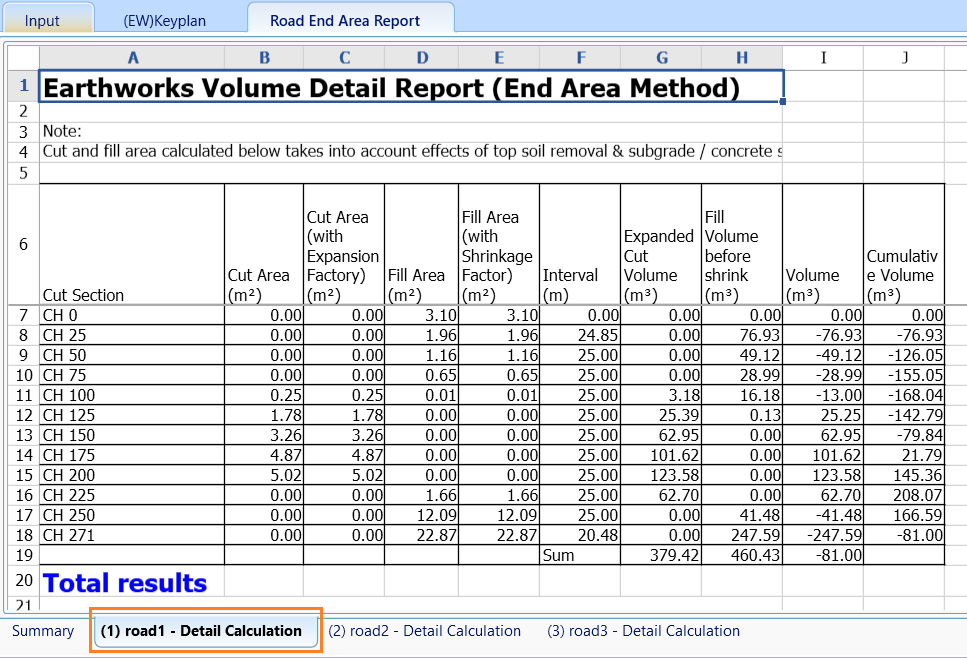Select the 'Cumulative Volume' header cell

[x=904, y=244]
